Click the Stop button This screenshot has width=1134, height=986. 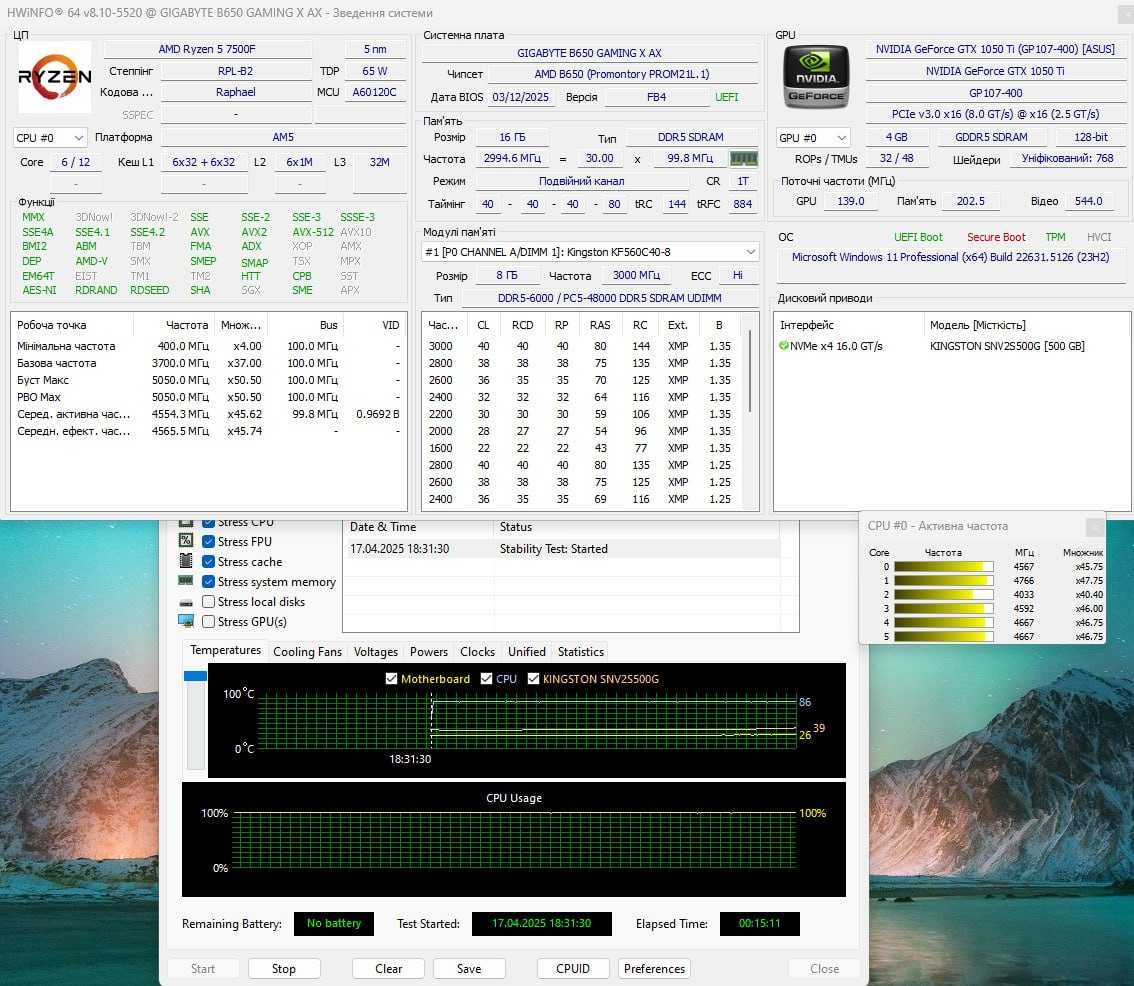point(284,969)
